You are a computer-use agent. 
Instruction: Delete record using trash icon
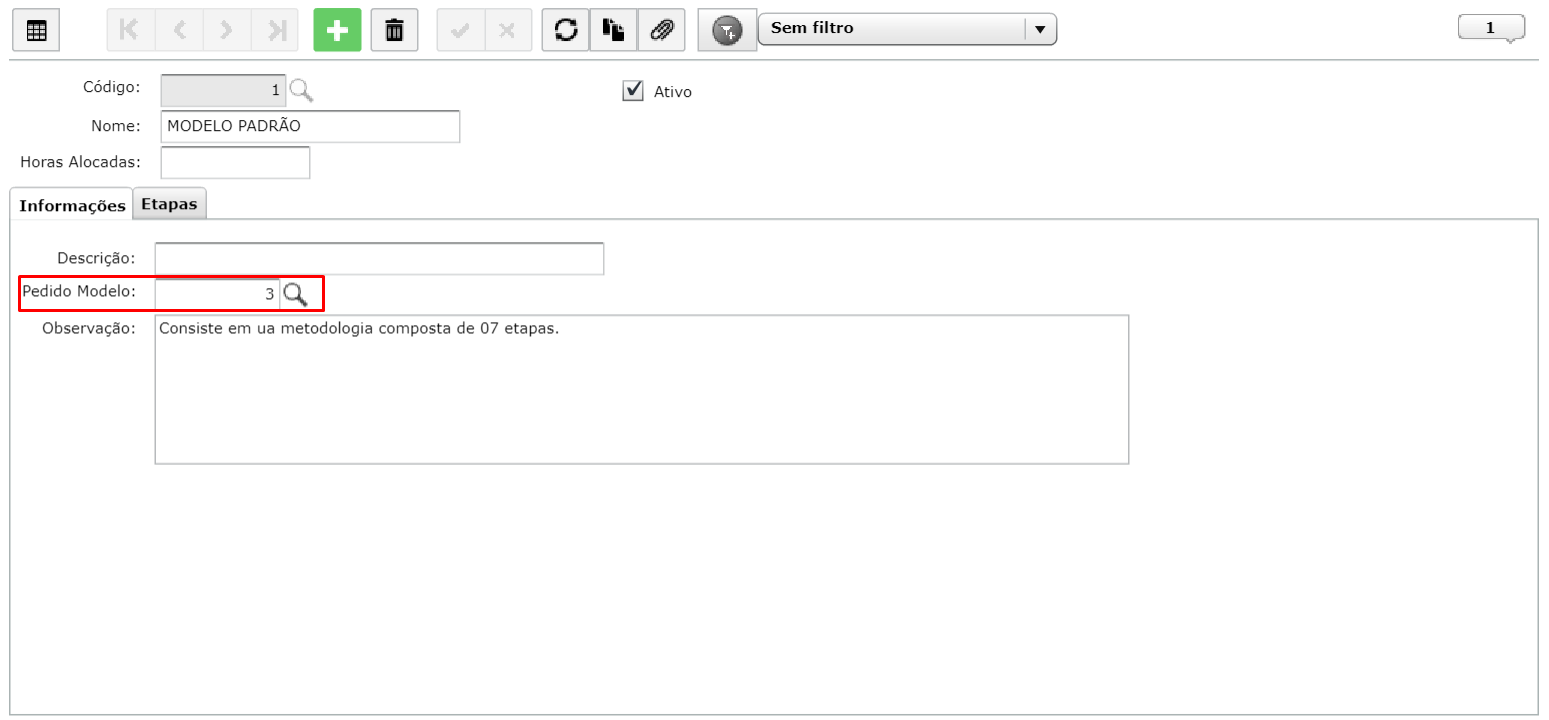click(394, 30)
